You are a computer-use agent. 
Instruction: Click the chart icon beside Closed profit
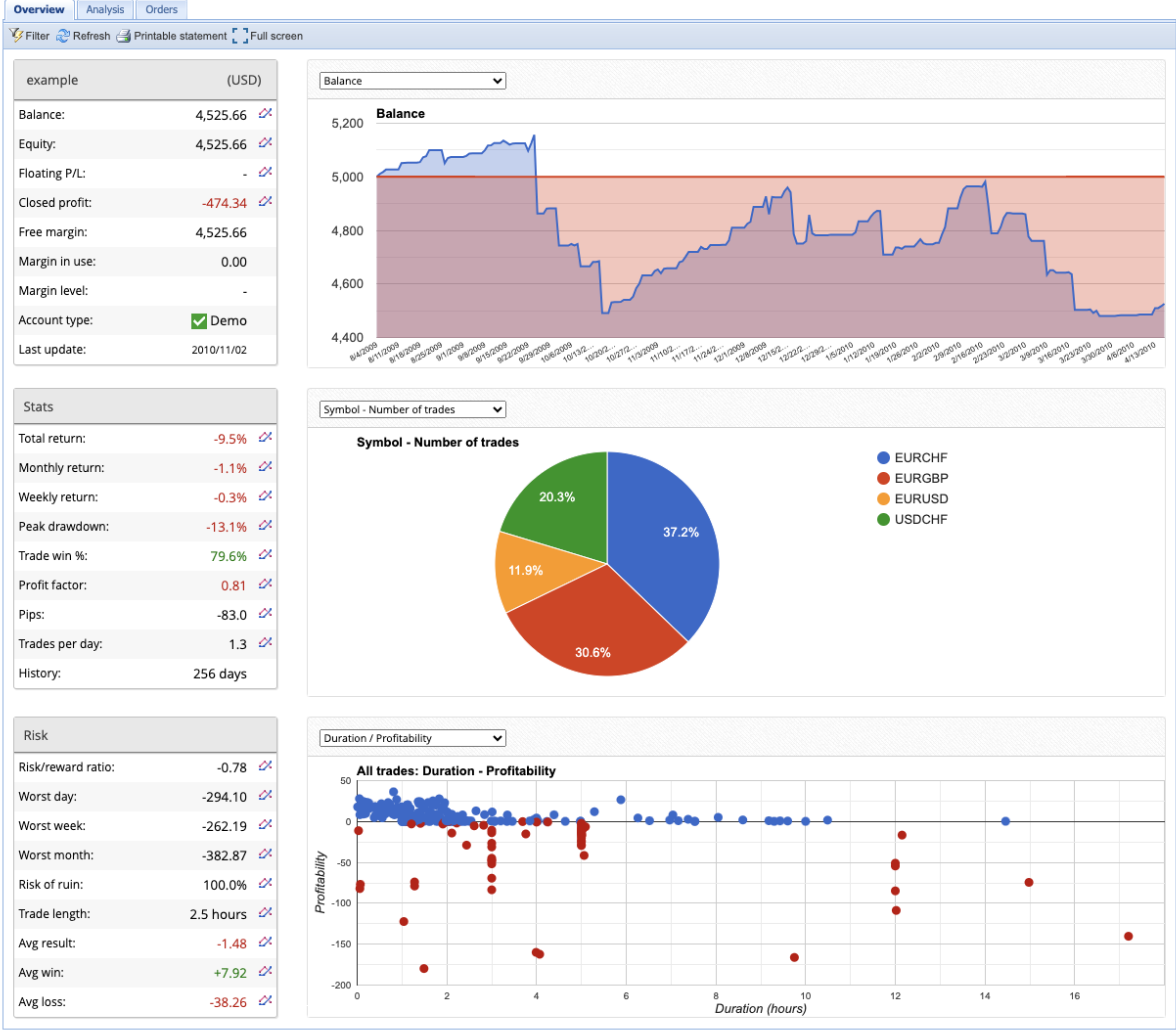pos(265,202)
